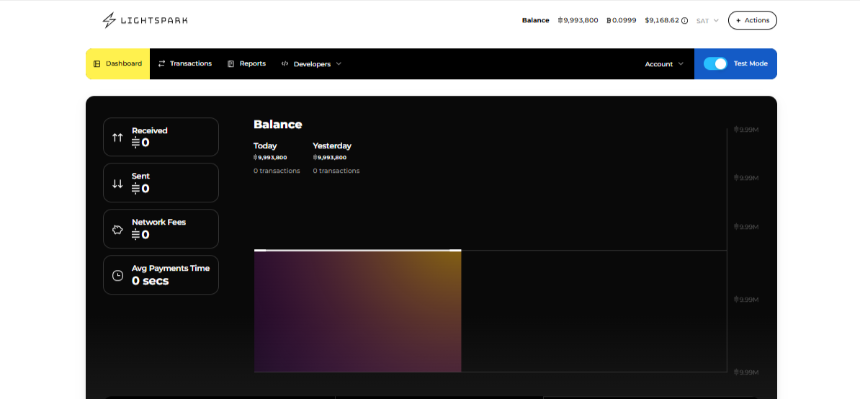Click the Dashboard grid icon
The width and height of the screenshot is (860, 399).
click(97, 64)
